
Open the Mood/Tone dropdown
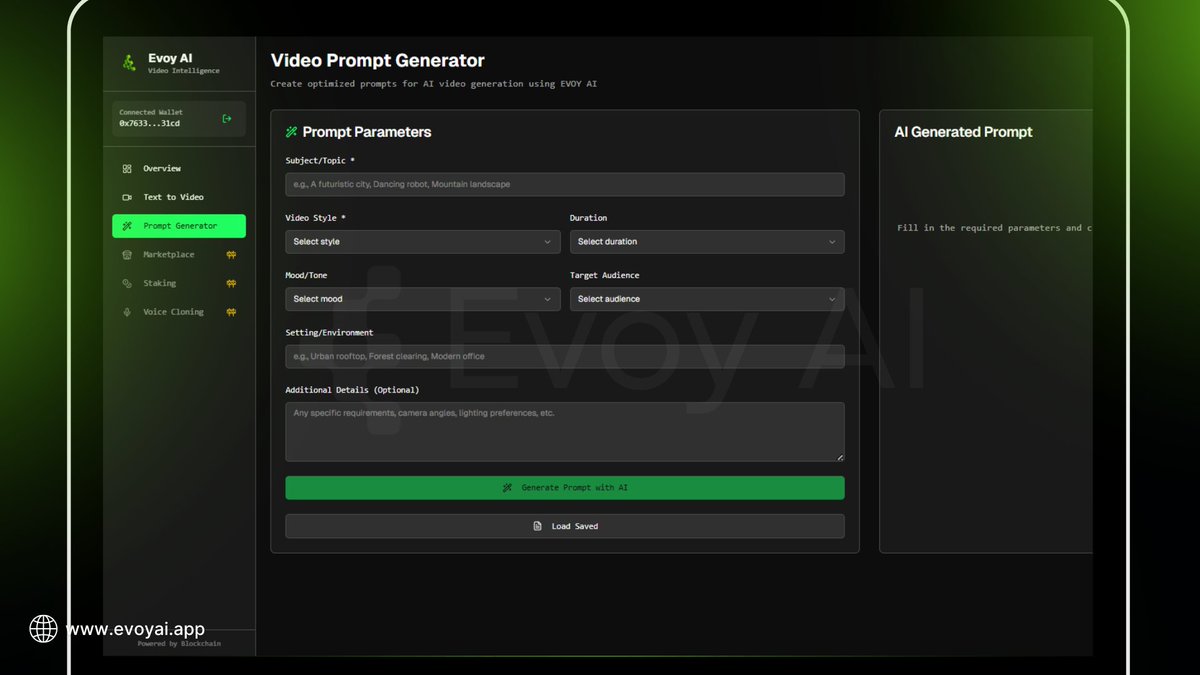click(x=423, y=299)
